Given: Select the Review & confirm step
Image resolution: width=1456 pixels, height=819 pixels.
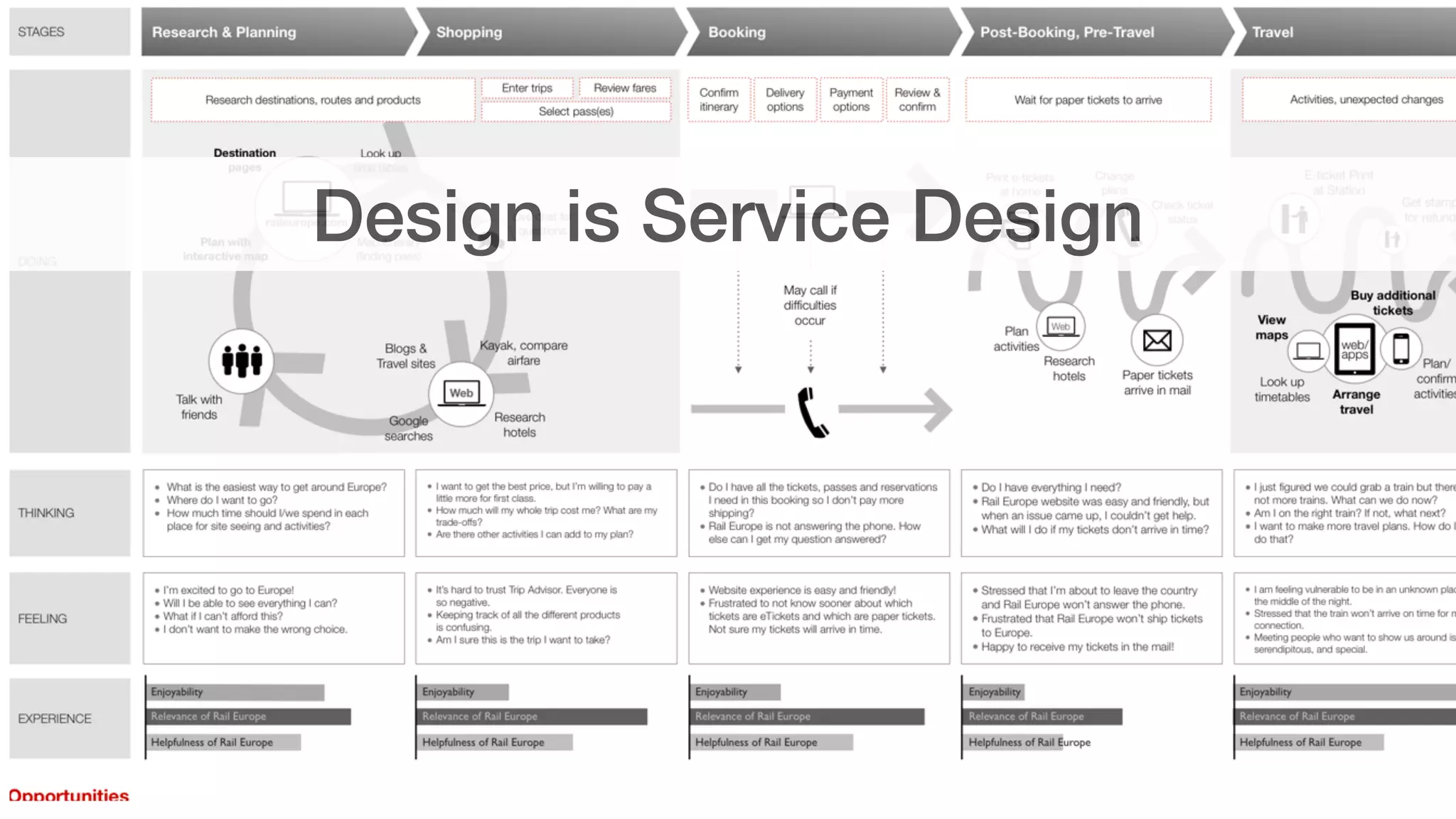Looking at the screenshot, I should click(917, 100).
